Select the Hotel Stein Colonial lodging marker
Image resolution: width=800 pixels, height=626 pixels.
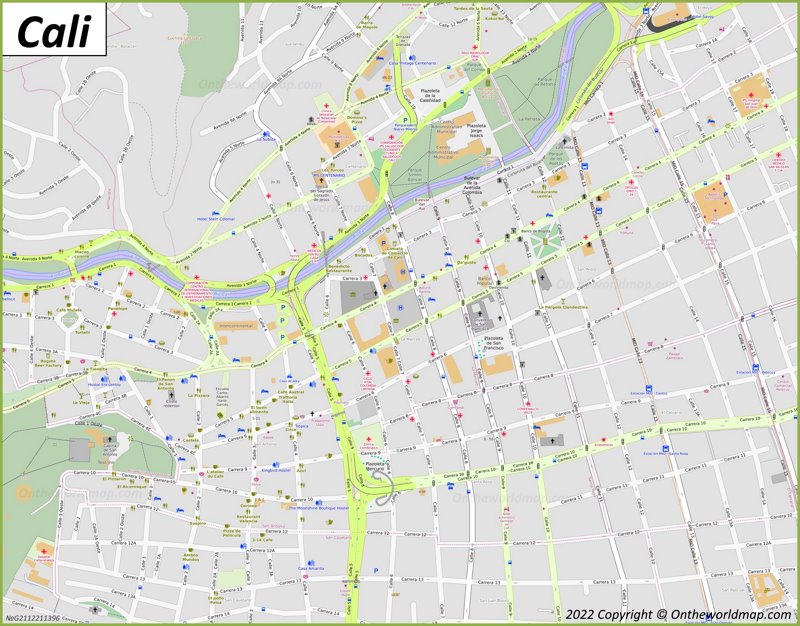tap(215, 213)
